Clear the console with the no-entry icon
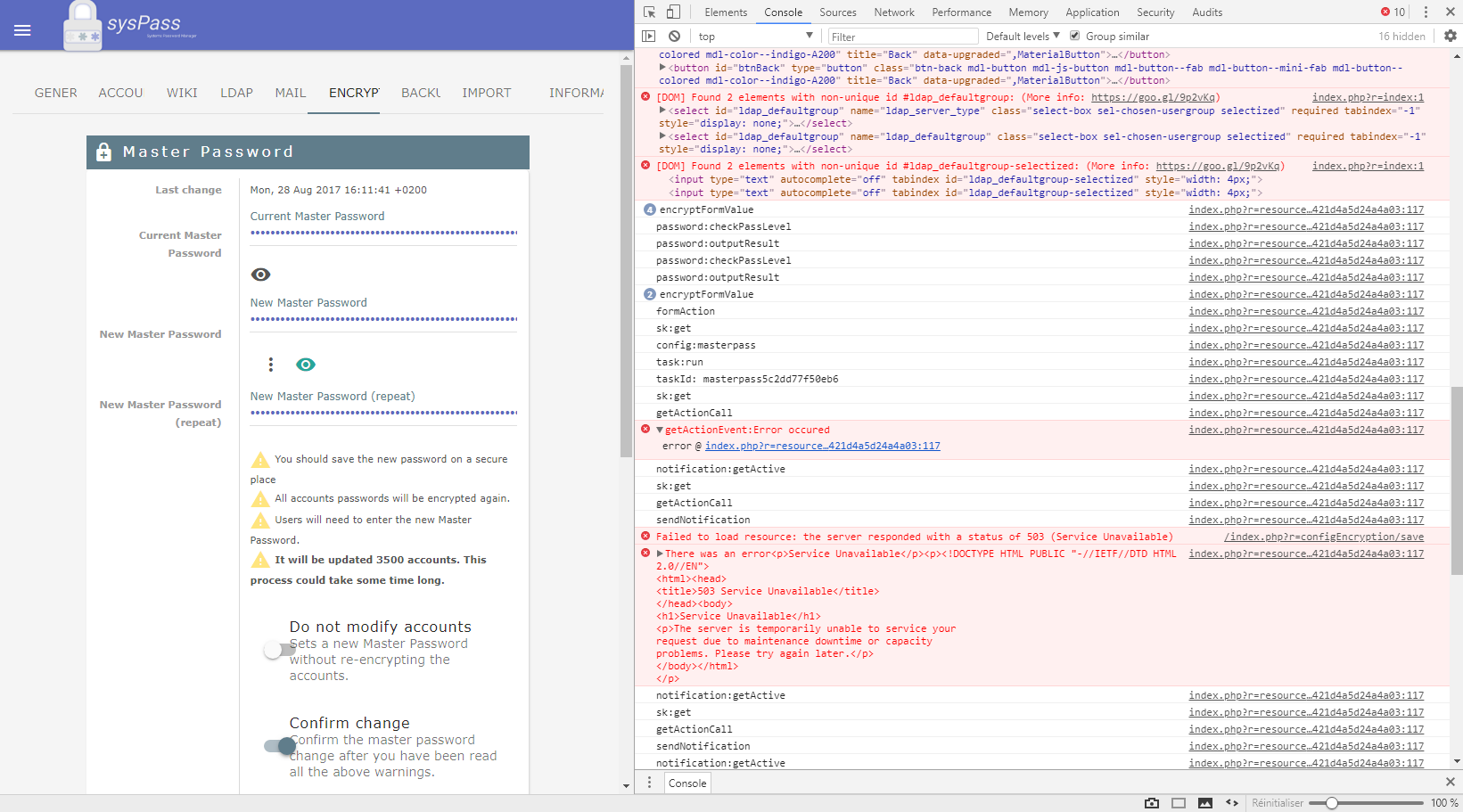 pyautogui.click(x=675, y=36)
